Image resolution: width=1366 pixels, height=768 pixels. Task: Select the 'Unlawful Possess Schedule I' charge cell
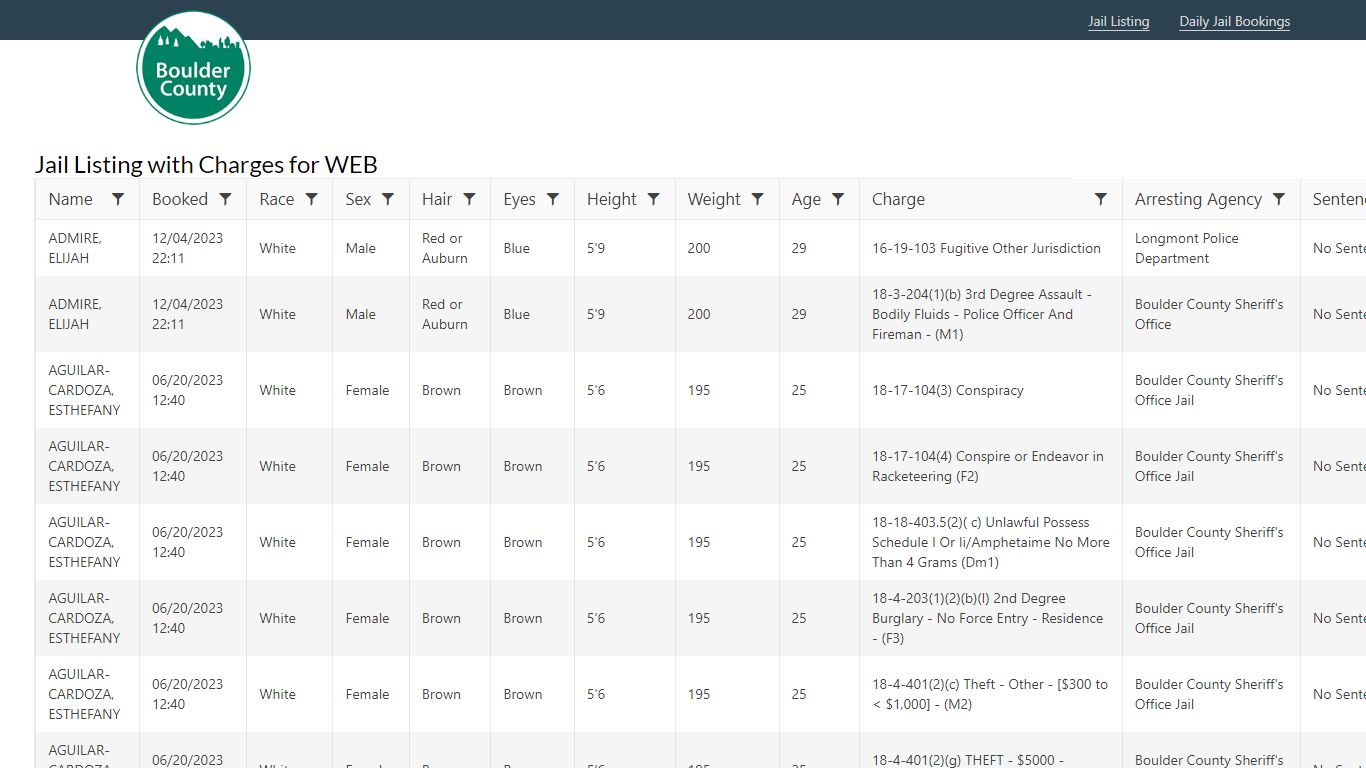click(990, 542)
